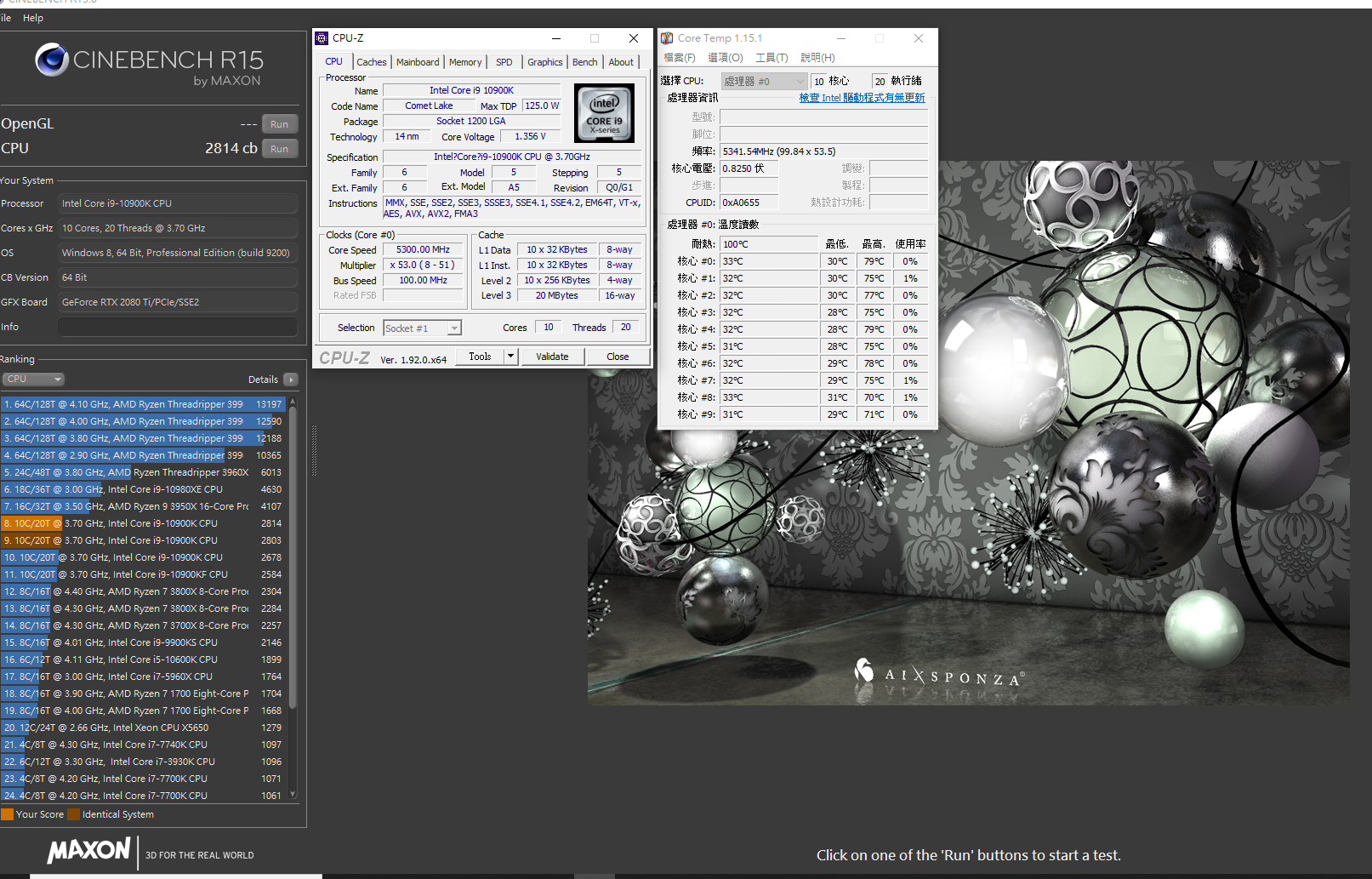Click the CPU-Z Tools button
The image size is (1372, 879).
point(481,357)
